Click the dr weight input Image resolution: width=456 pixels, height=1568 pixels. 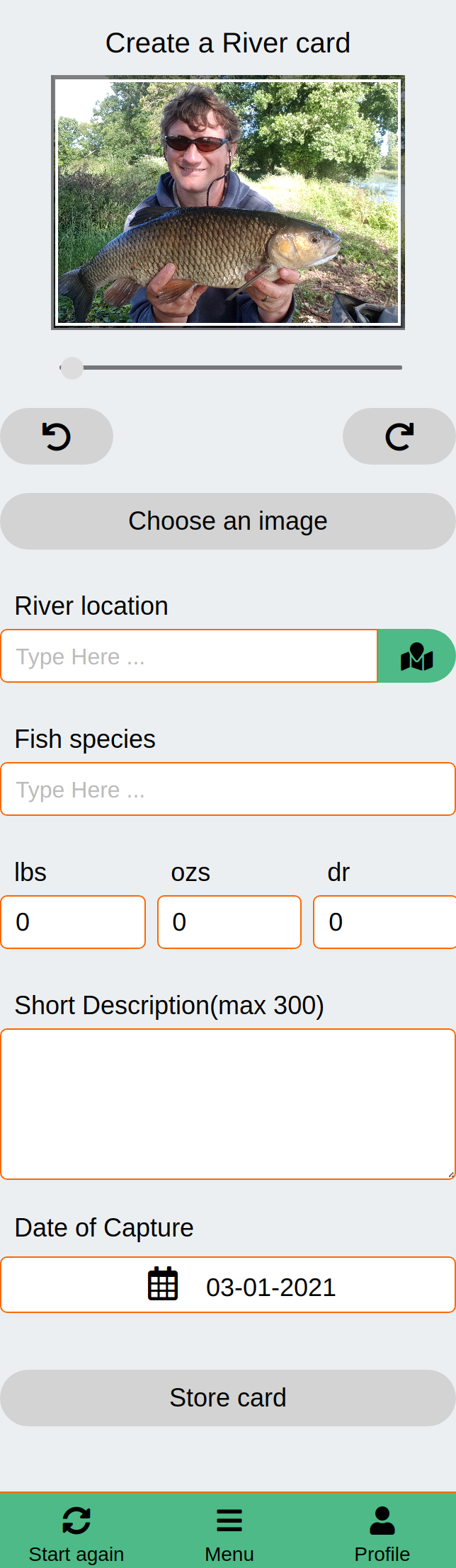[x=384, y=922]
